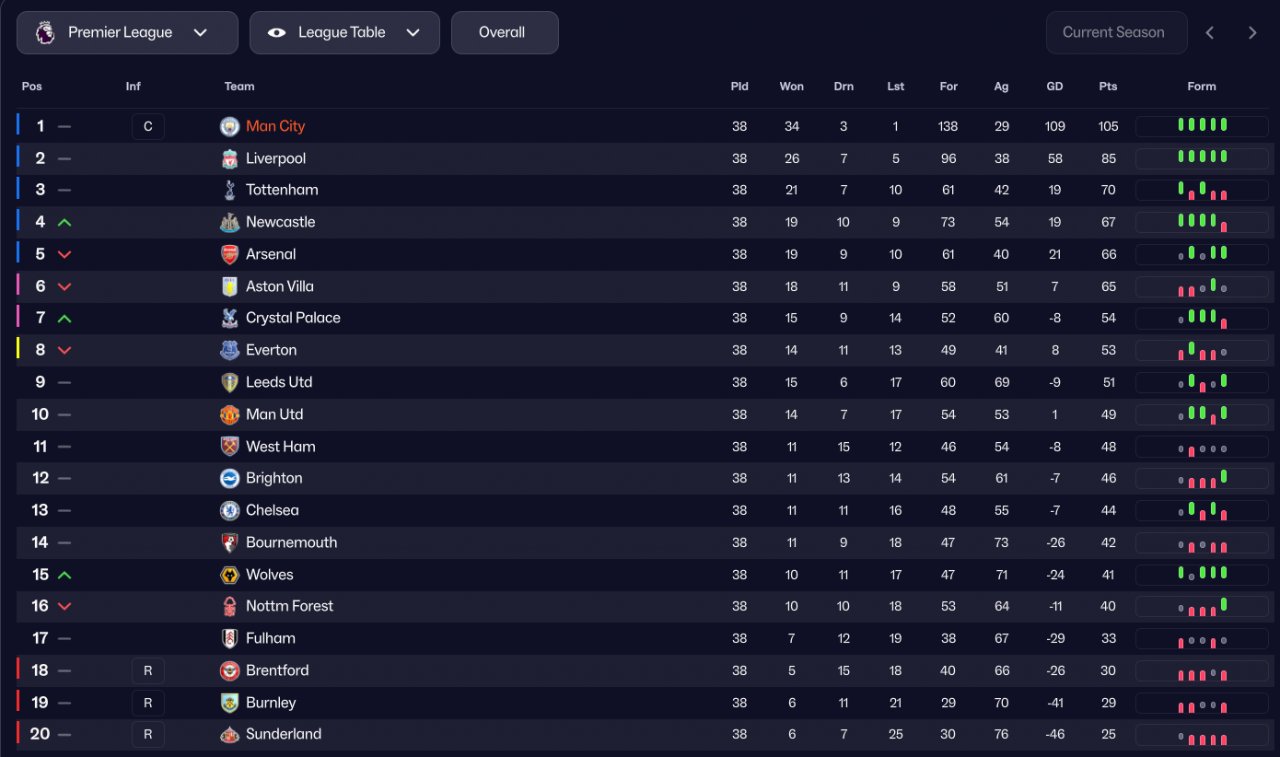Open the Man City team link
Viewport: 1280px width, 757px height.
tap(275, 126)
